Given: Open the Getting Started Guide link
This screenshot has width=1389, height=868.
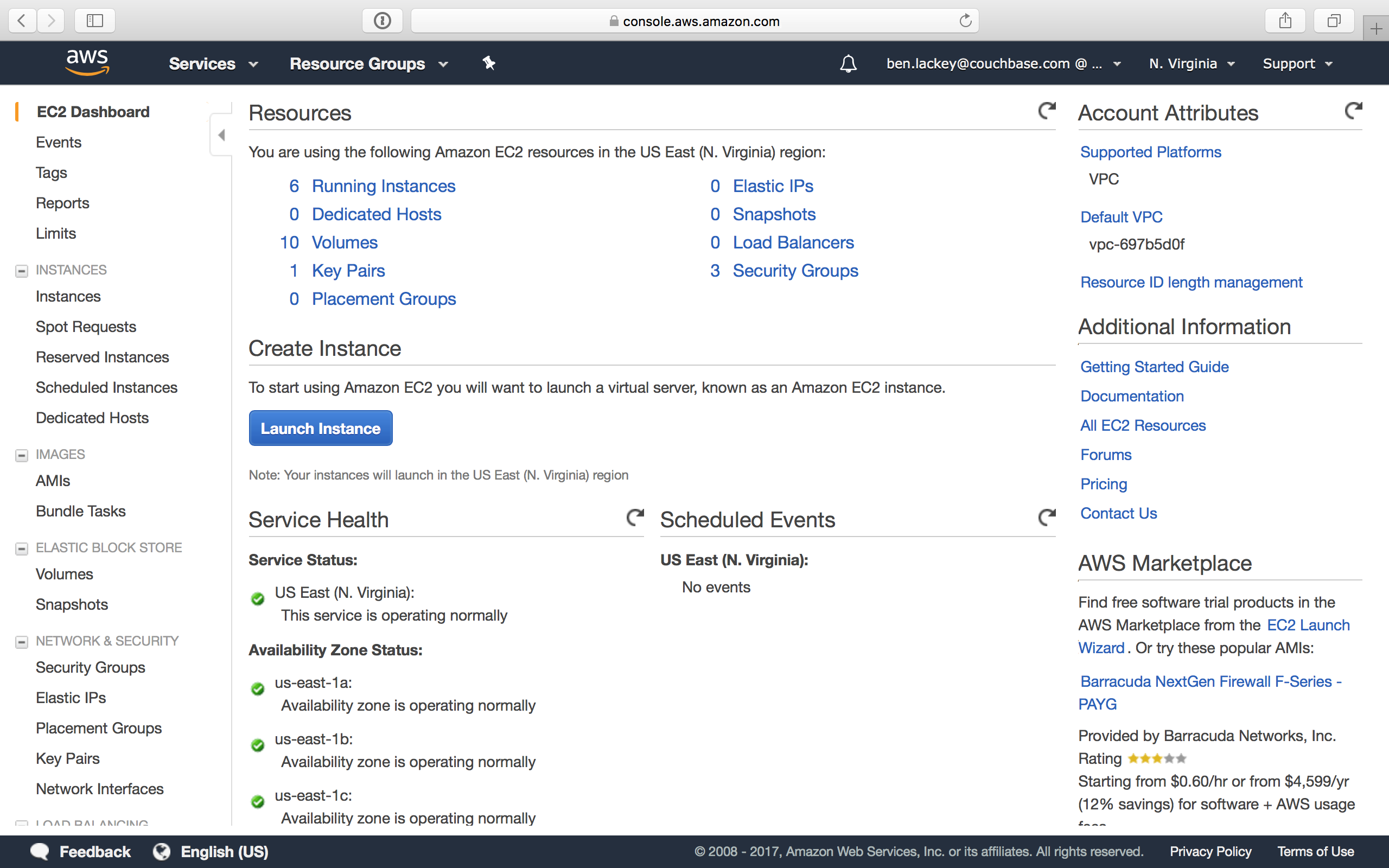Looking at the screenshot, I should pyautogui.click(x=1154, y=367).
